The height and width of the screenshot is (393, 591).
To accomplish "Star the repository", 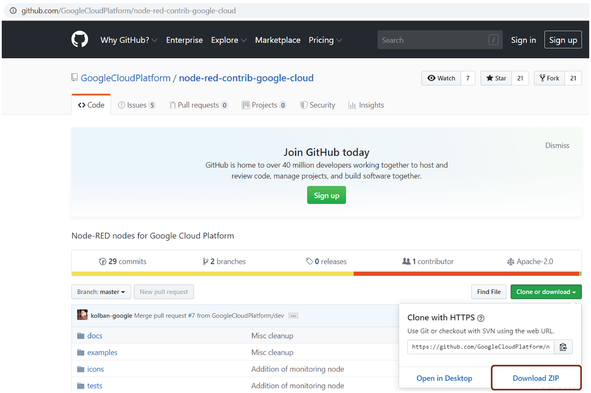I will click(496, 78).
